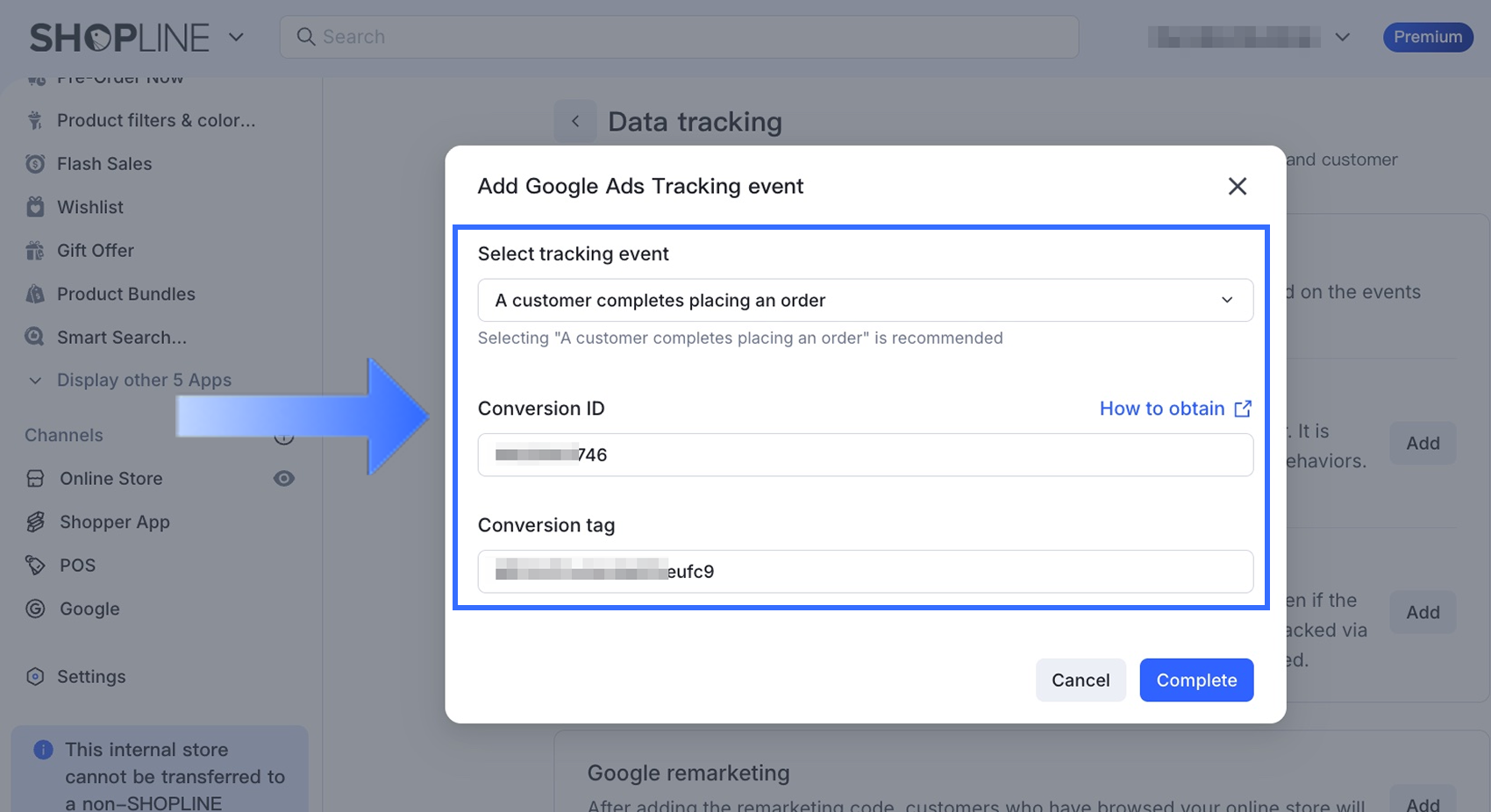Click the POS tag icon

coord(35,566)
